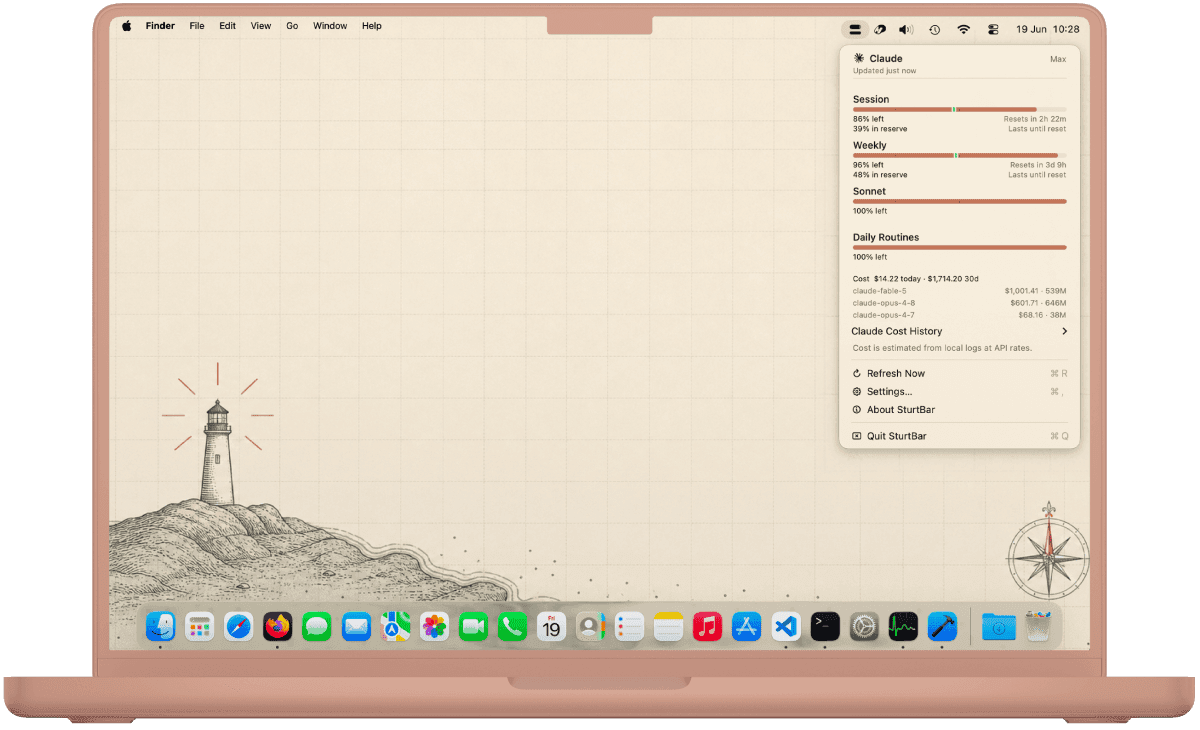Open the Go menu
This screenshot has width=1200, height=730.
[x=292, y=26]
